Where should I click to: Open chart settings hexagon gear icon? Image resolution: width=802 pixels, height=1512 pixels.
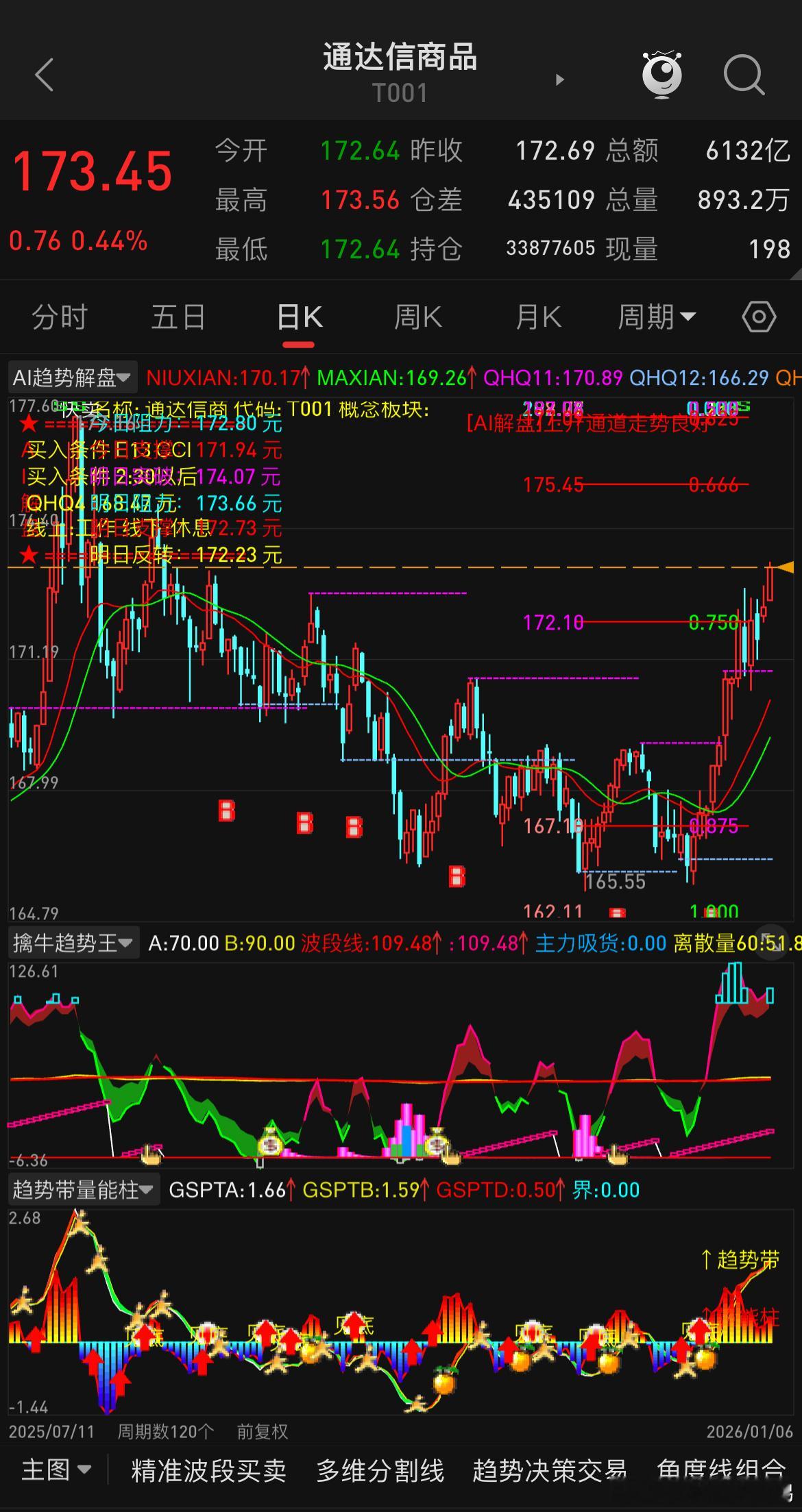coord(759,317)
